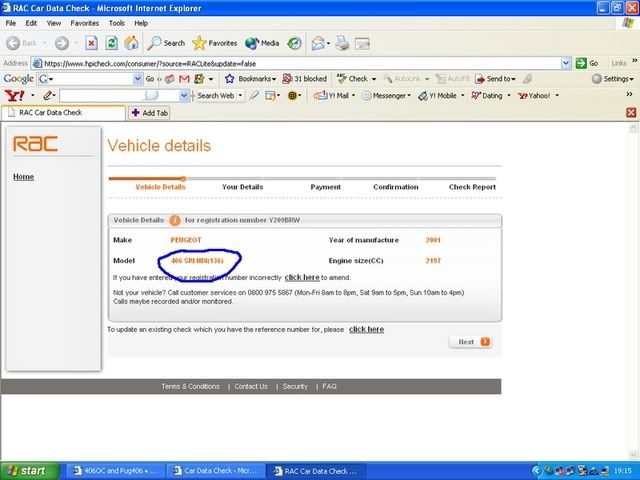
Task: Click the green Go button
Action: click(587, 63)
